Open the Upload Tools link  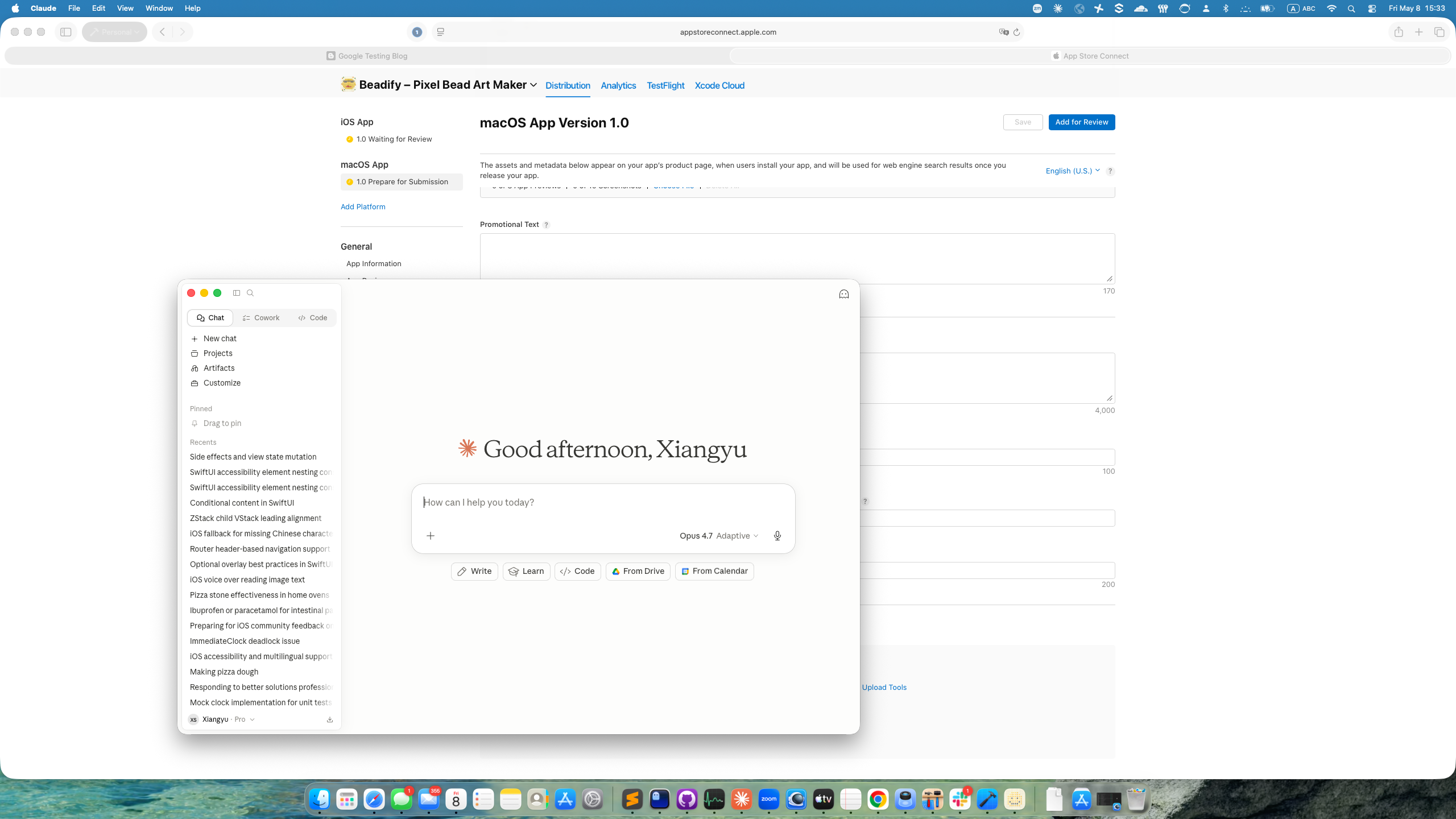coord(884,687)
